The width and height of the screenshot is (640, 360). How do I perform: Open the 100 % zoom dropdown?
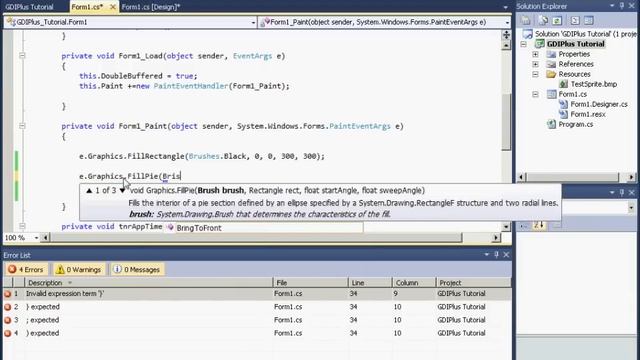coord(36,238)
